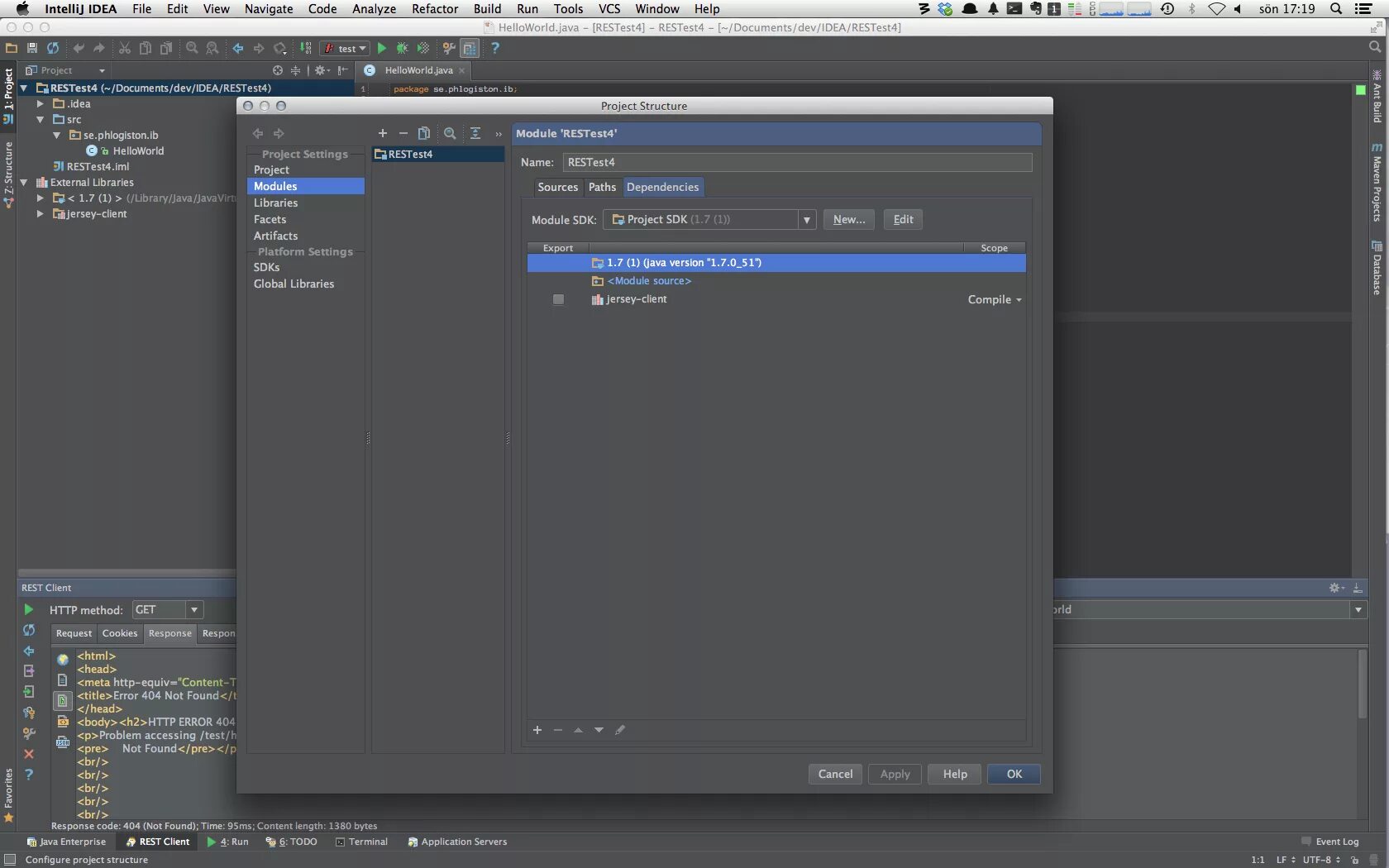Click the Debug bug icon in the main toolbar
The height and width of the screenshot is (868, 1389).
402,48
